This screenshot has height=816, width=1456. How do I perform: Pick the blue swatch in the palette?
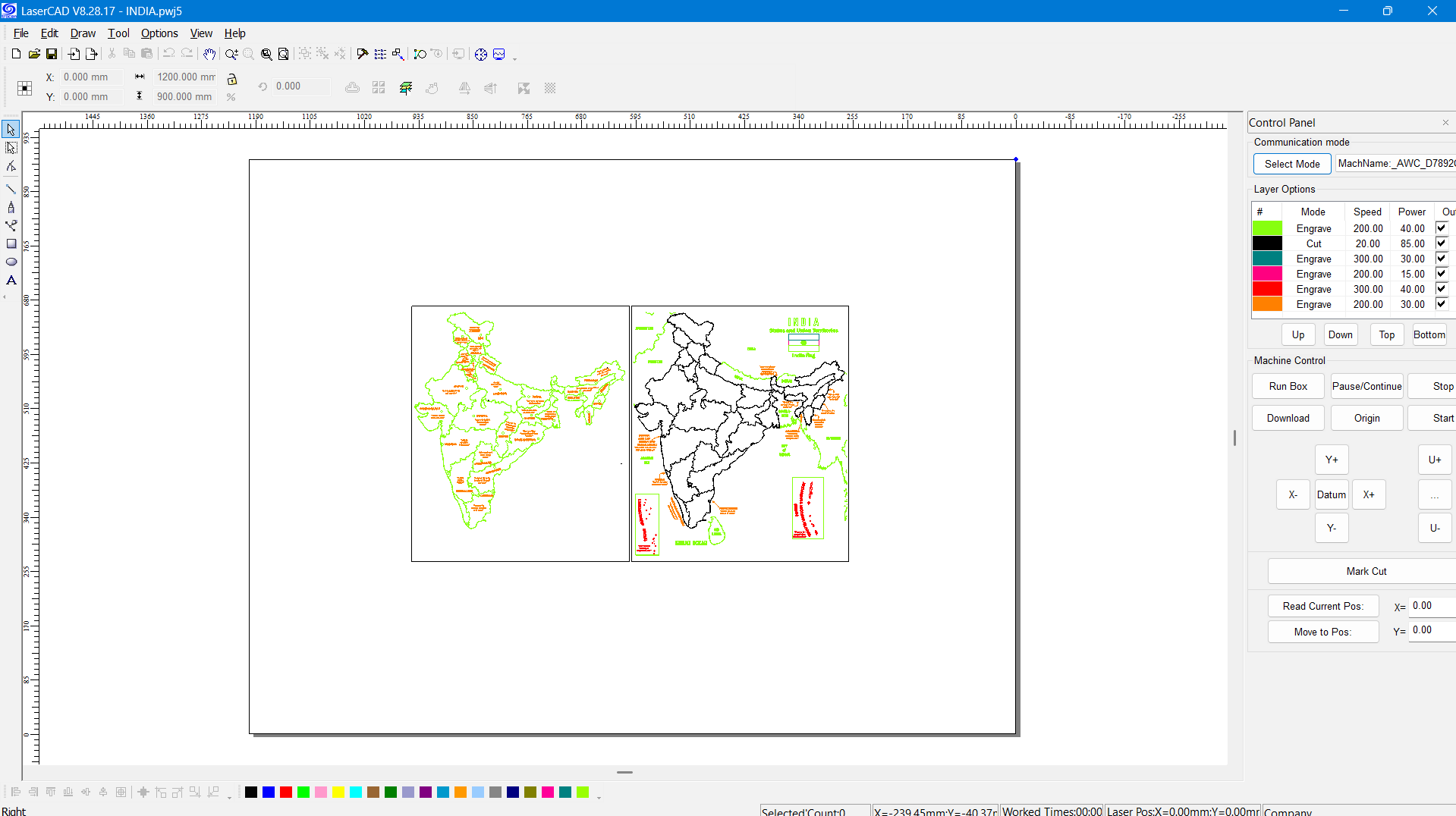click(x=269, y=792)
